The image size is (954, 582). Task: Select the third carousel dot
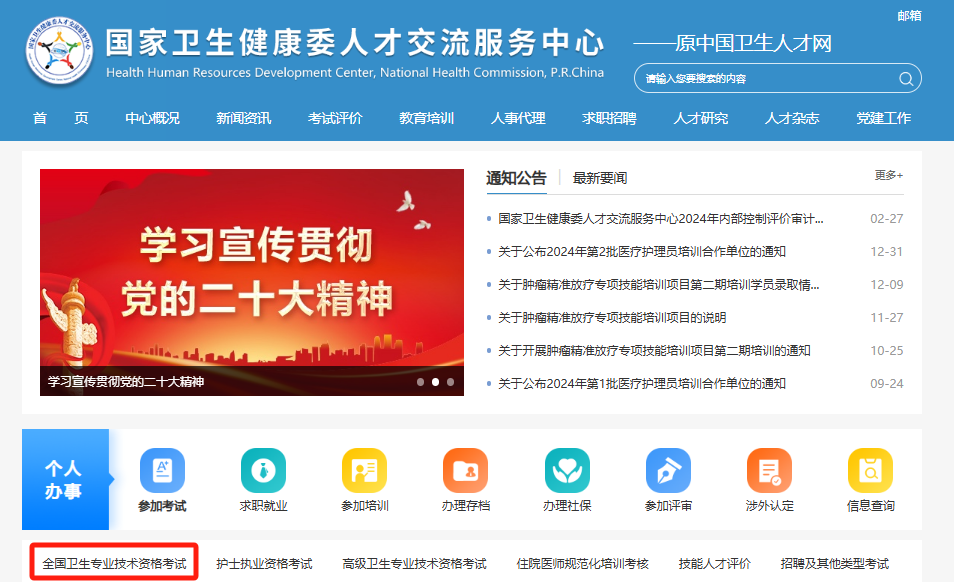[450, 382]
